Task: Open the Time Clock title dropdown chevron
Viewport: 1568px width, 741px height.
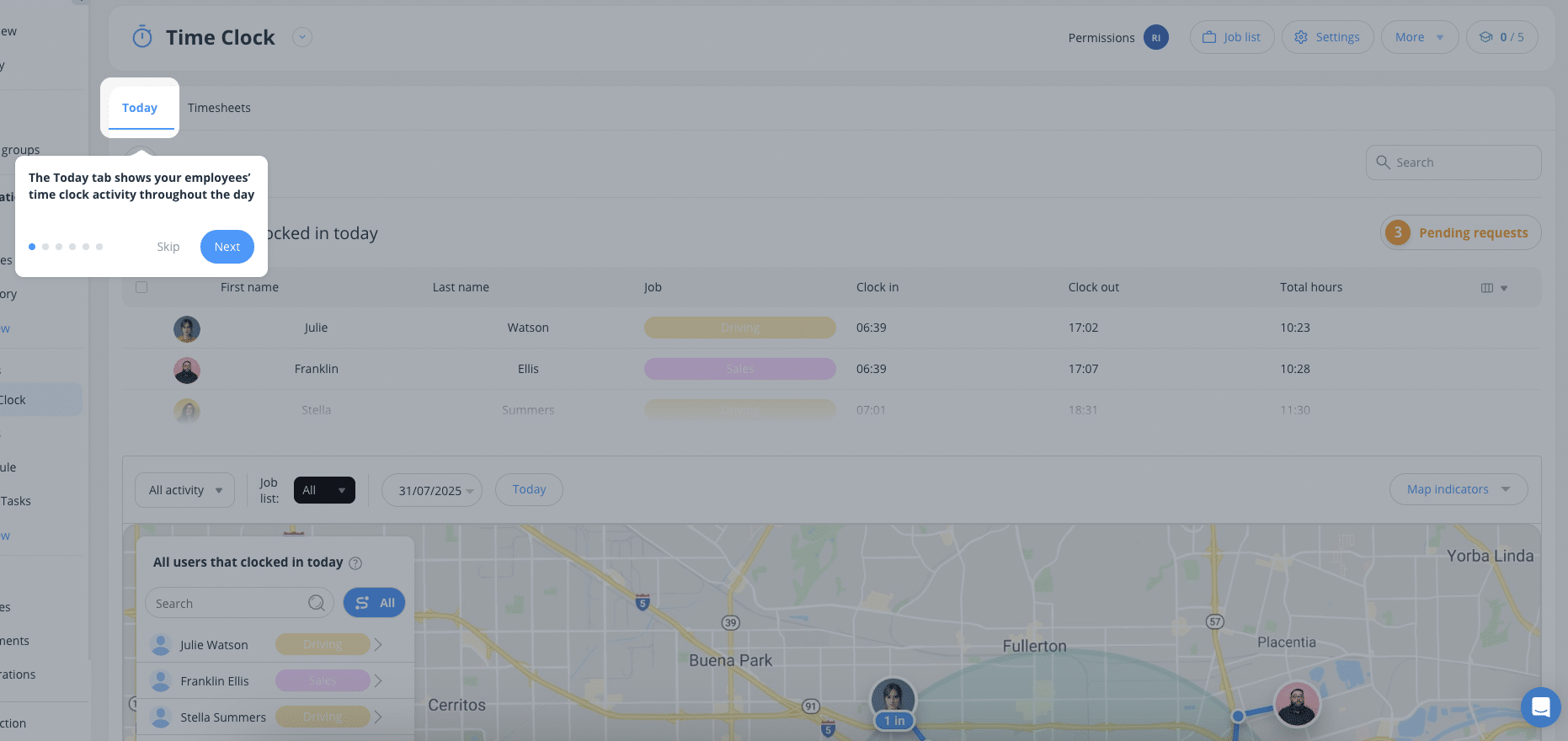Action: 302,37
